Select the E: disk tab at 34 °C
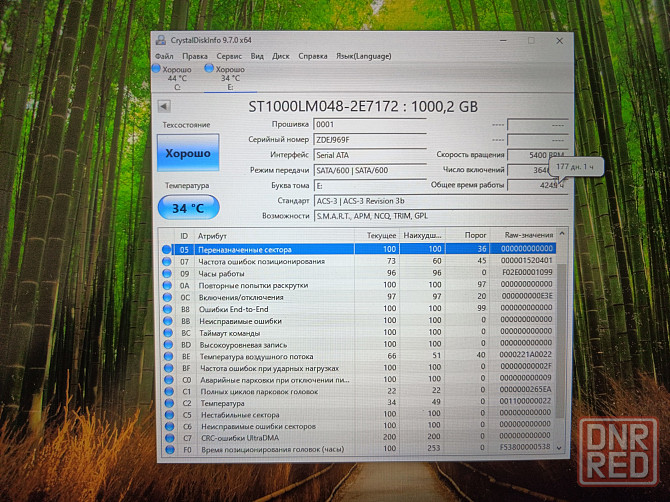This screenshot has height=502, width=670. coord(230,78)
